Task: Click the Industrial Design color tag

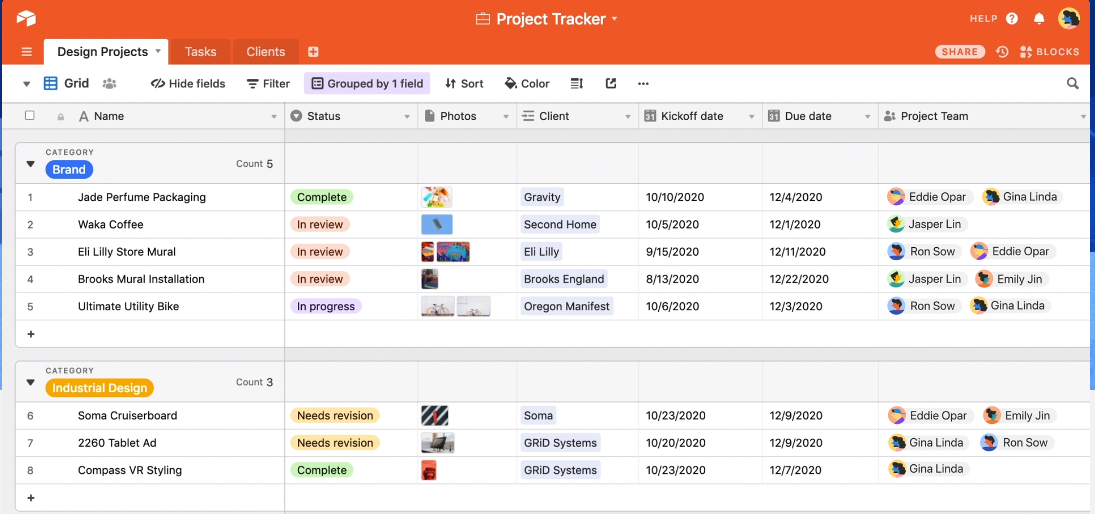Action: pos(100,388)
